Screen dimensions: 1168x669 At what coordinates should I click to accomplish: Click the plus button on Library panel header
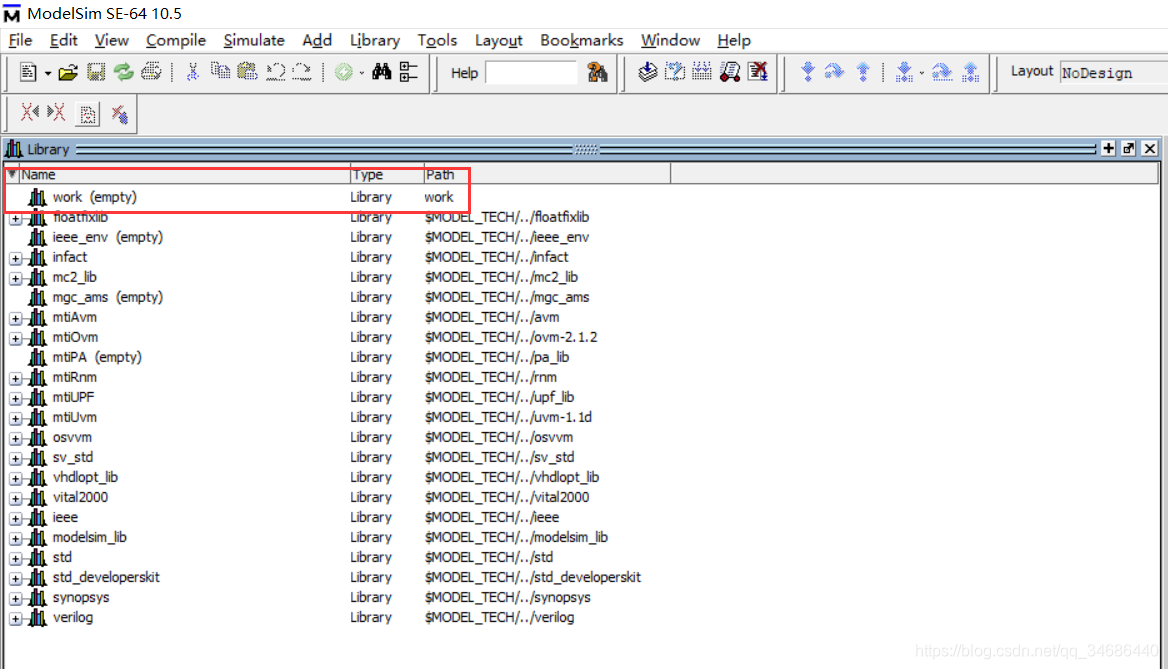click(x=1108, y=148)
